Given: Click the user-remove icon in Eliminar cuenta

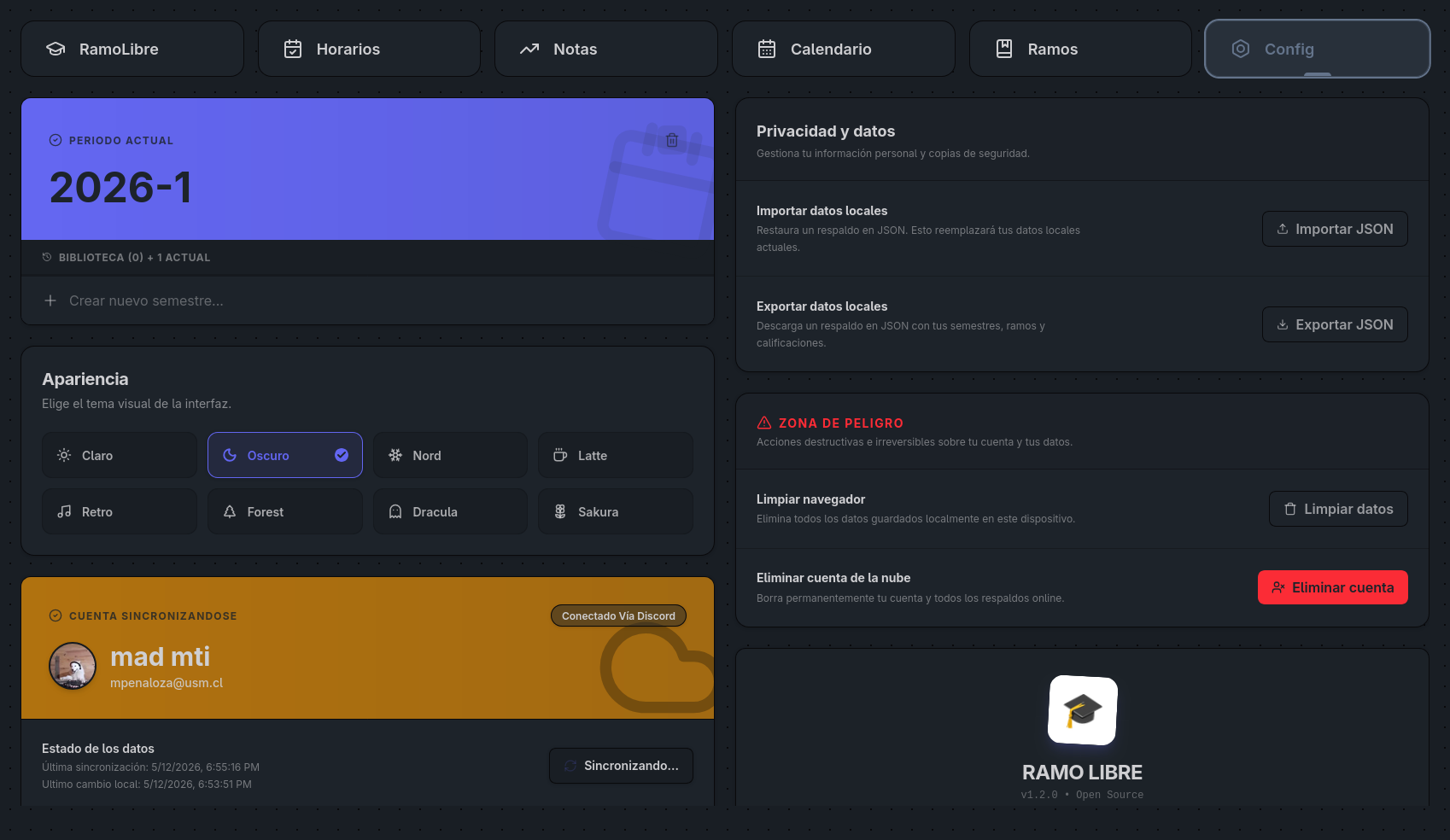Looking at the screenshot, I should pos(1278,587).
